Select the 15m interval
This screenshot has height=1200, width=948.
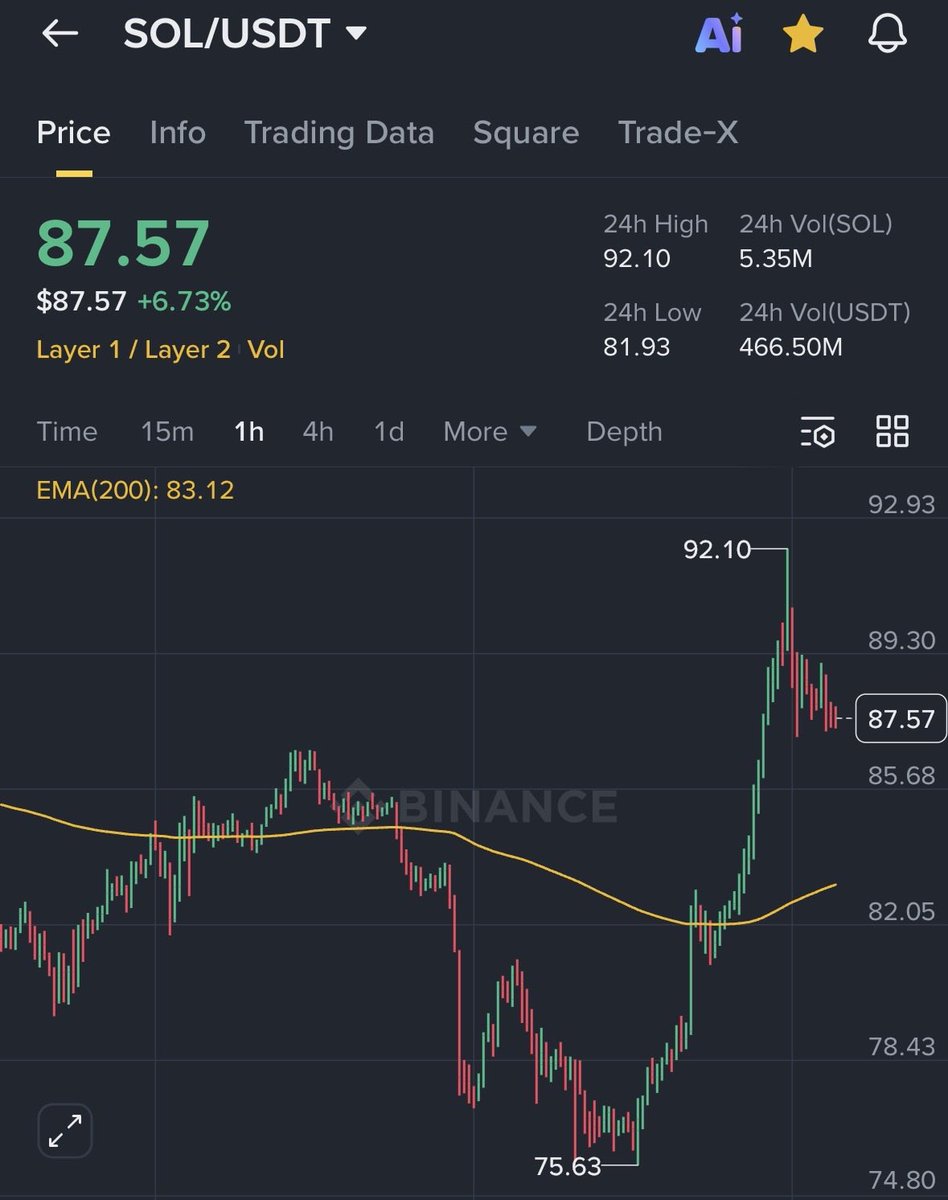tap(167, 432)
